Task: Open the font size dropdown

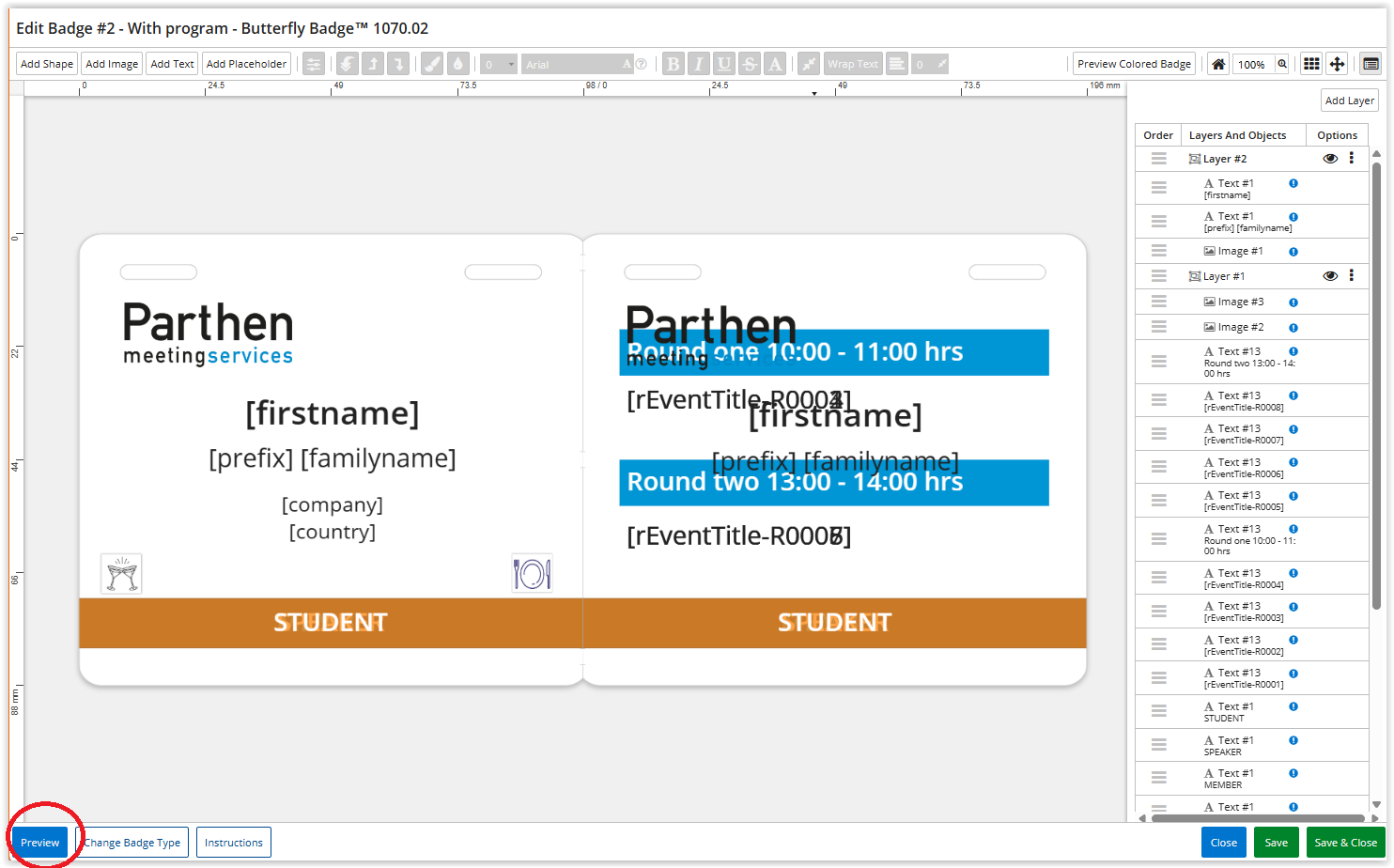Action: click(x=499, y=64)
